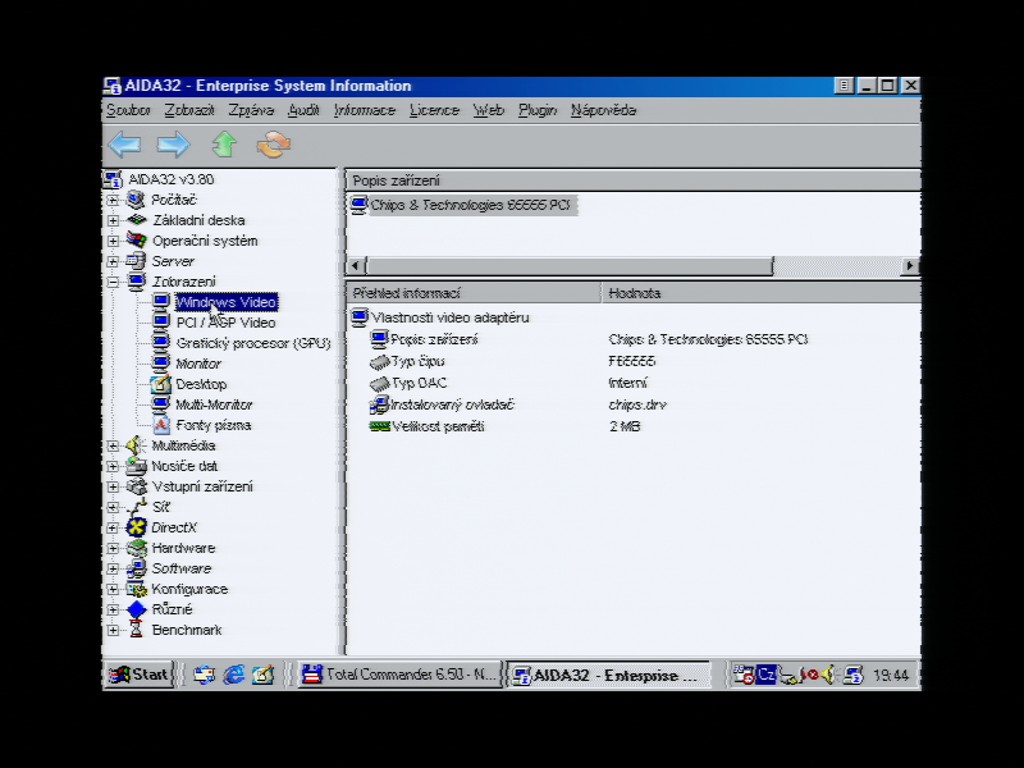Viewport: 1024px width, 768px height.
Task: Click the Start button
Action: 138,674
